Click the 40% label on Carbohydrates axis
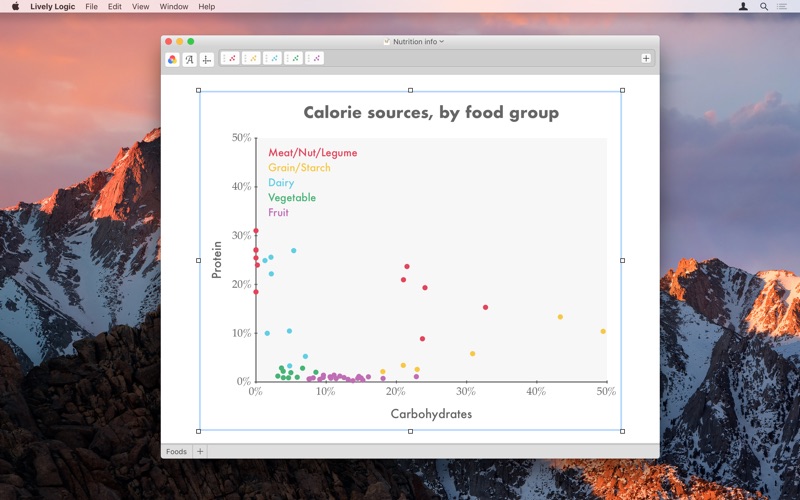This screenshot has height=500, width=800. click(536, 391)
